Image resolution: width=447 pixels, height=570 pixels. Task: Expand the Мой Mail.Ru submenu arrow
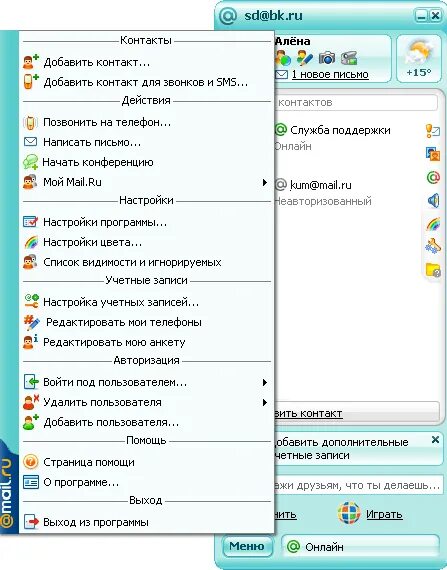click(x=265, y=182)
